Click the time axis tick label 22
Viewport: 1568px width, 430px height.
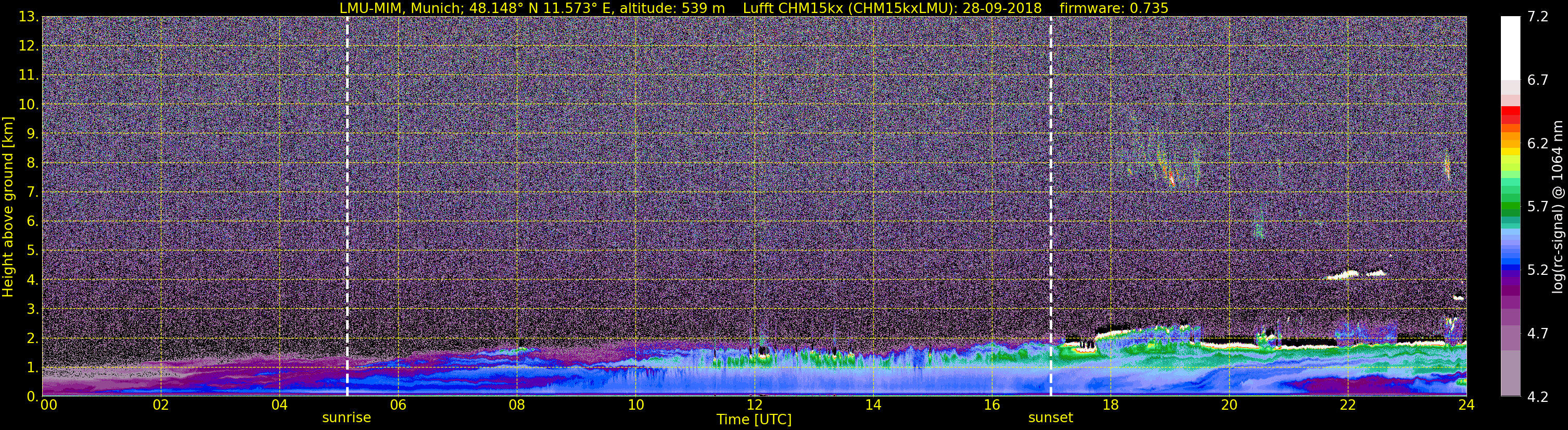pyautogui.click(x=1348, y=406)
